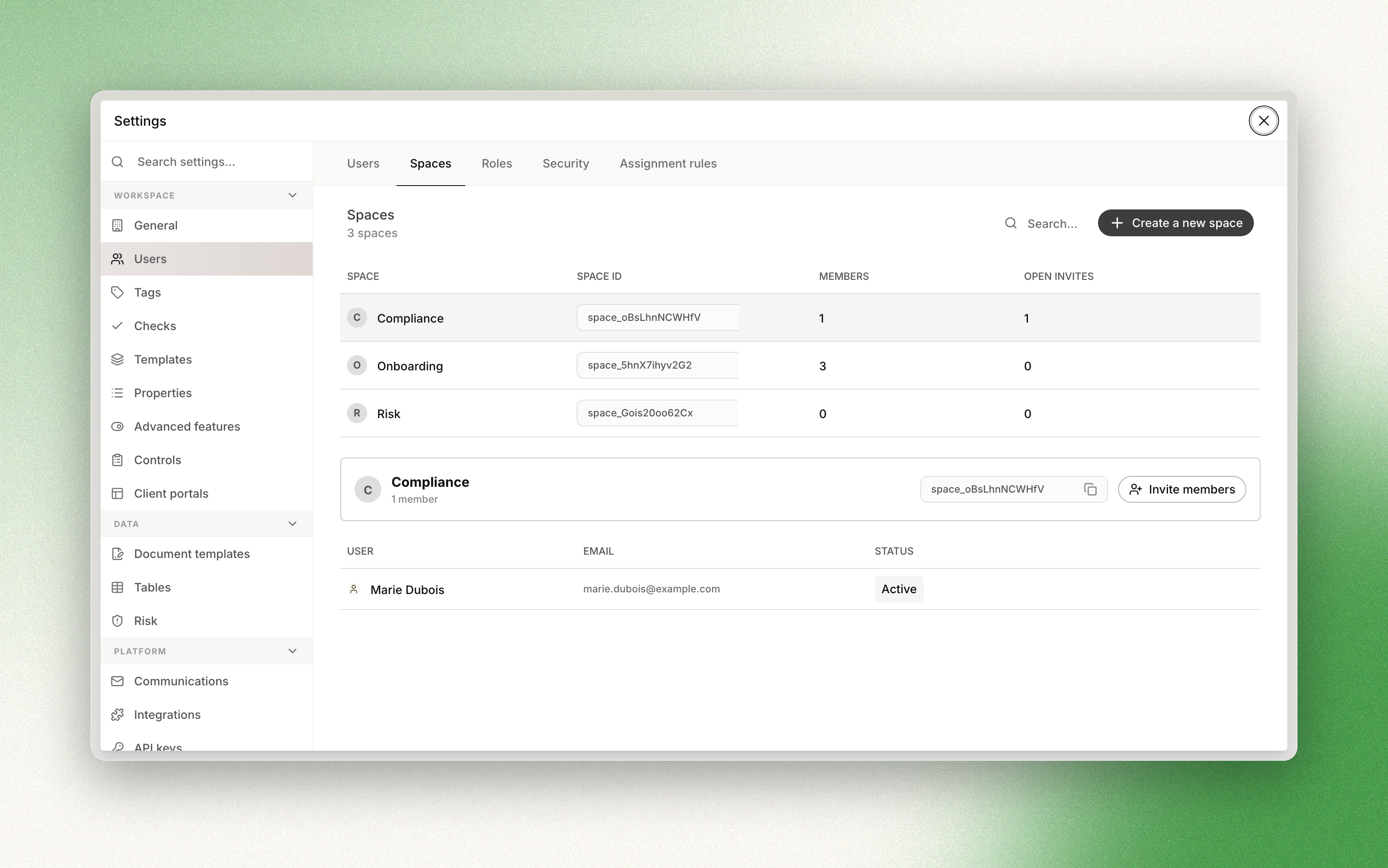Open Client portals settings
1388x868 pixels.
pos(206,494)
